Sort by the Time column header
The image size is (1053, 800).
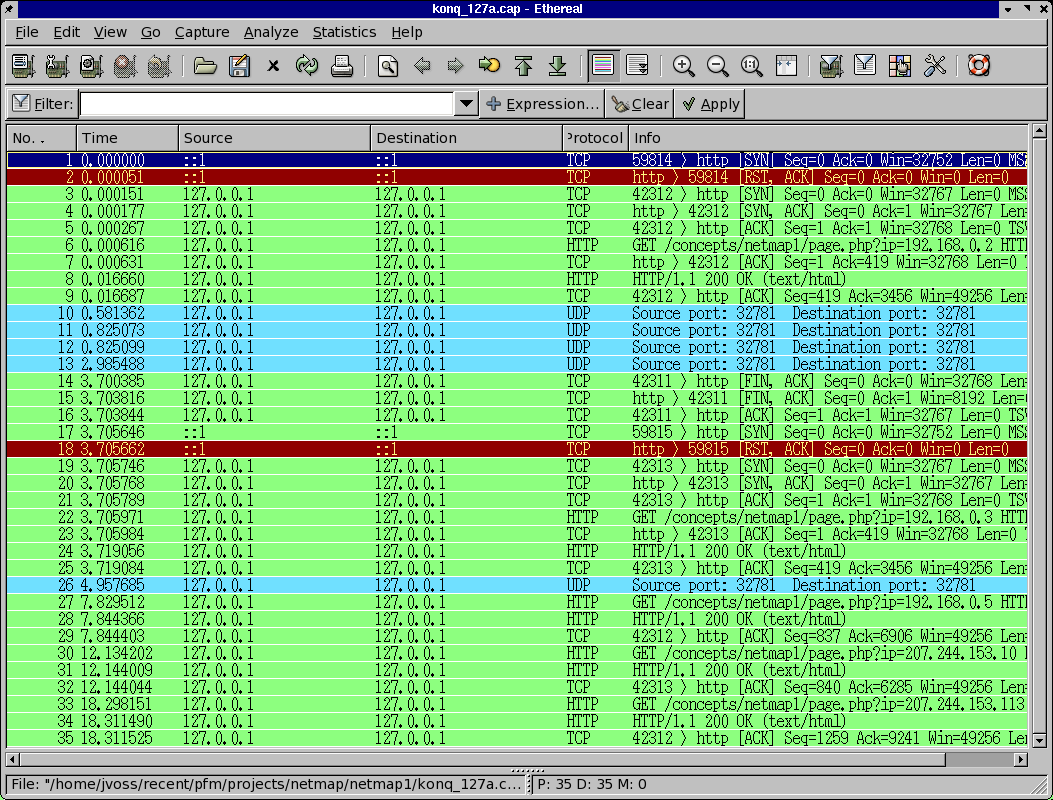pyautogui.click(x=128, y=138)
